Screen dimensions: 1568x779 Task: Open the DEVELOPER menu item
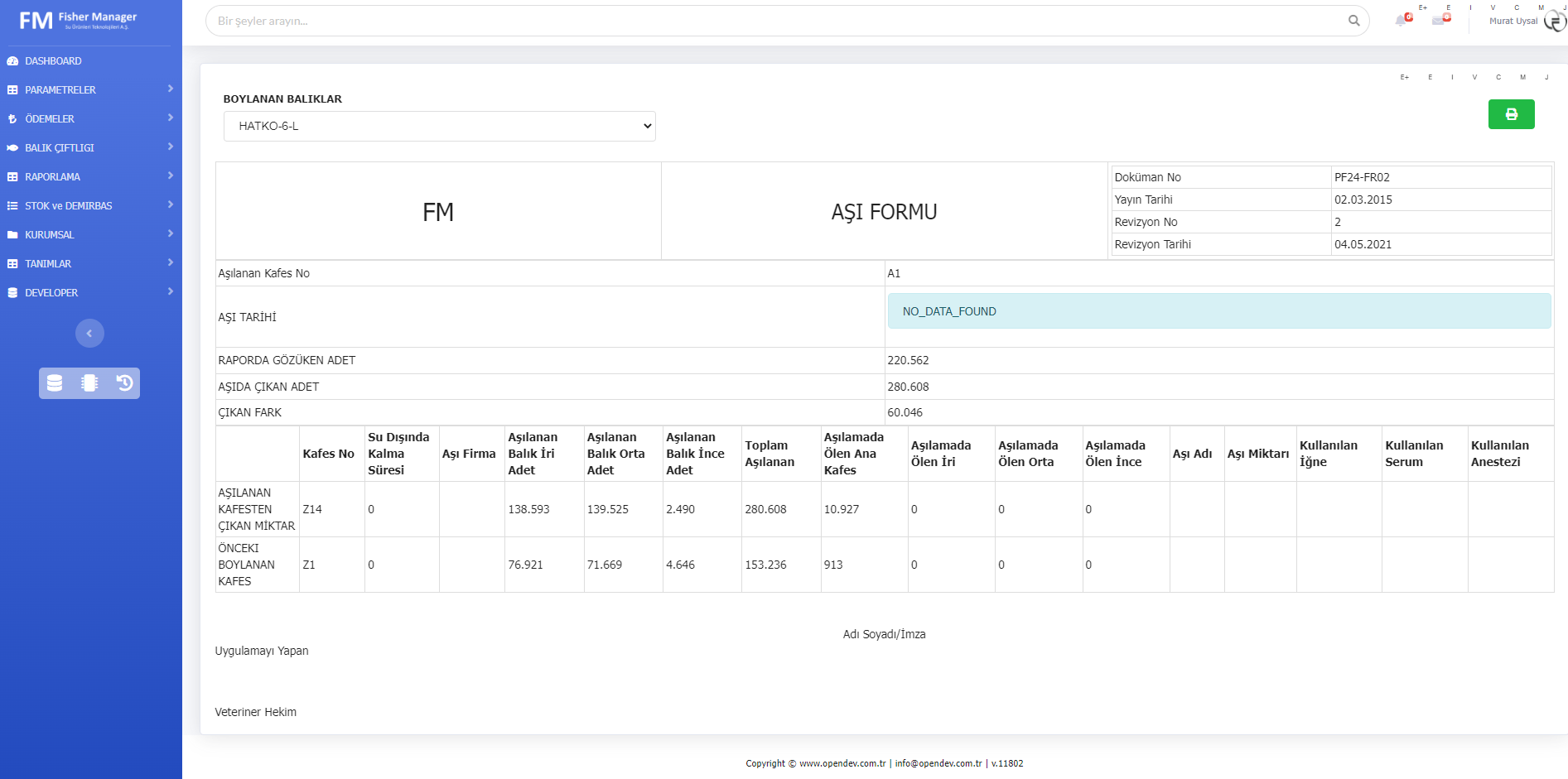[51, 293]
